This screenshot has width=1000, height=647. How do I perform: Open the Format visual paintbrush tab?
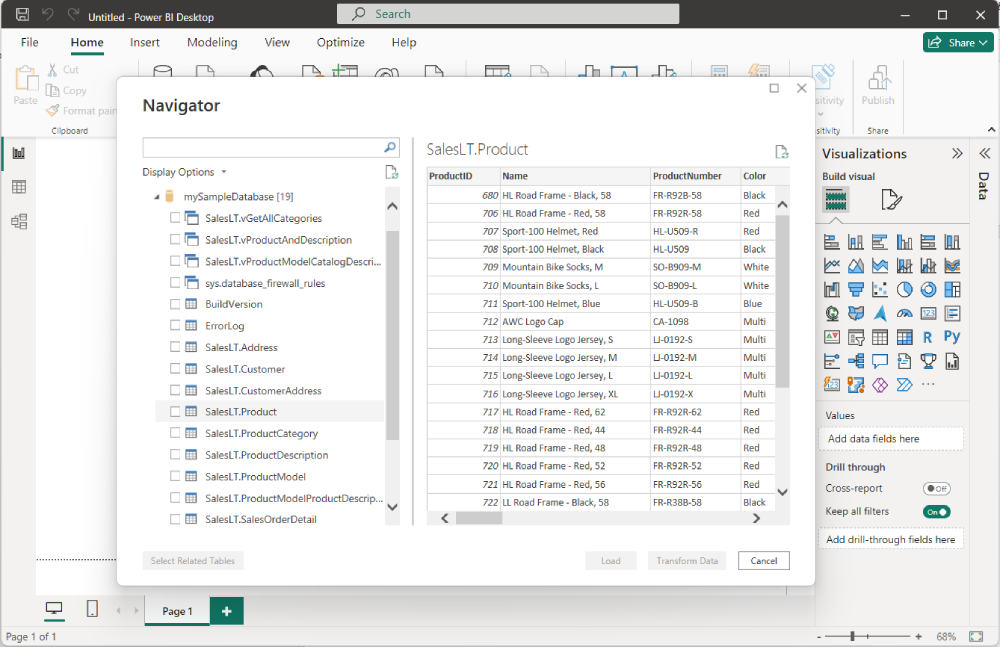[891, 200]
